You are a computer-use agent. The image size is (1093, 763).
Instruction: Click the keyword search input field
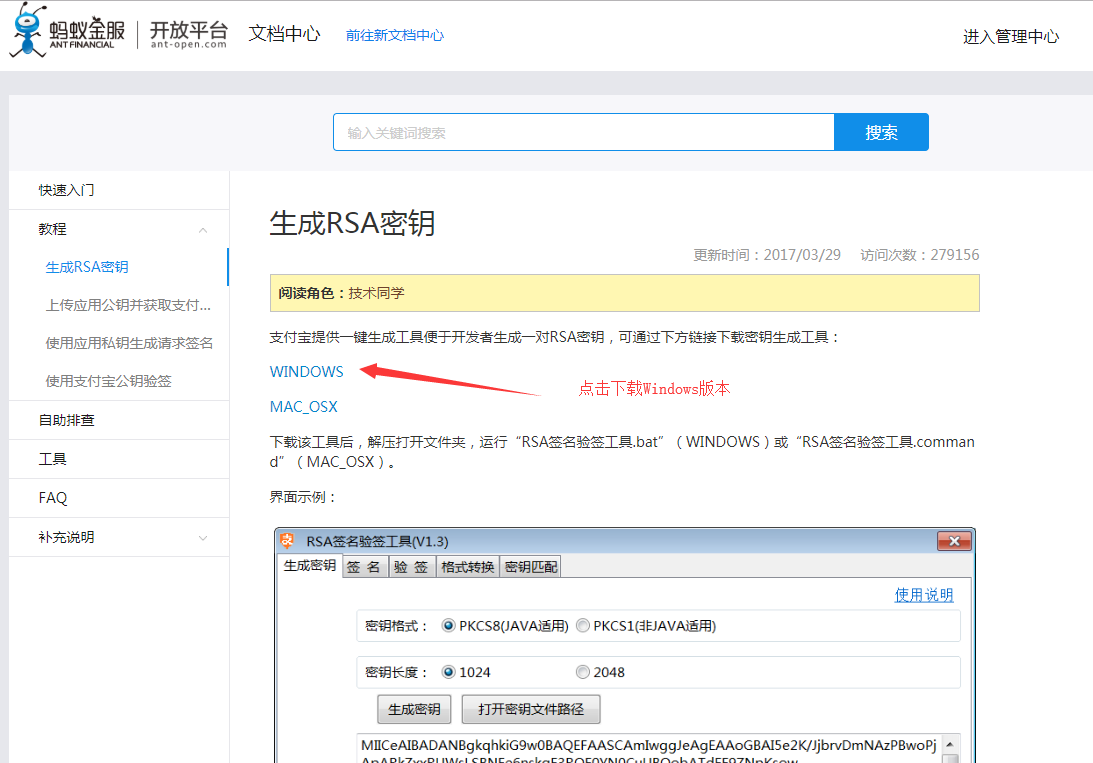click(x=583, y=132)
